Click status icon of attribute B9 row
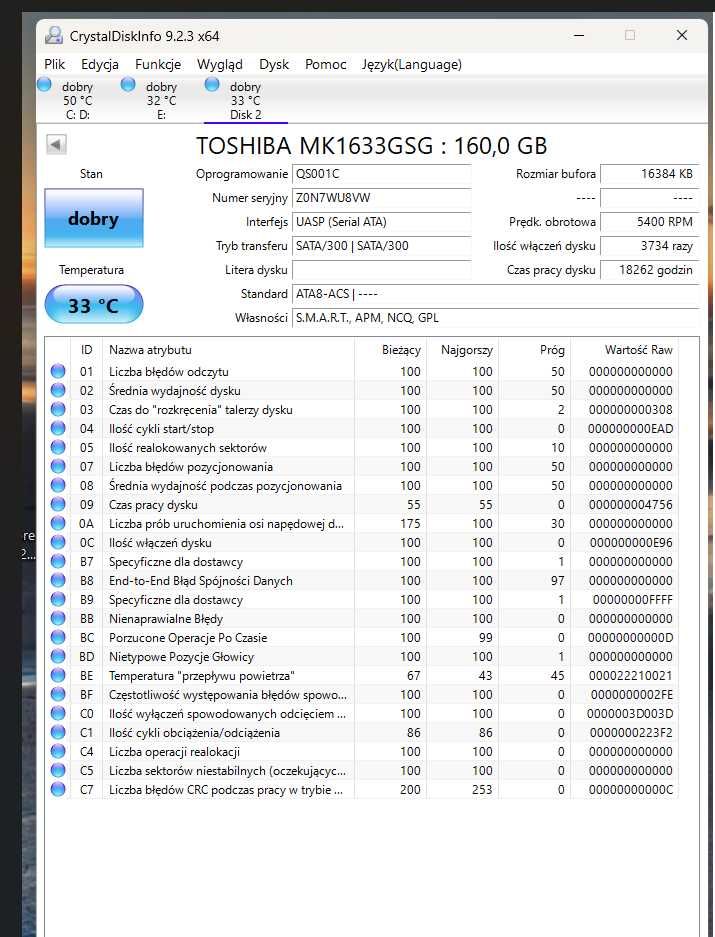The image size is (715, 937). tap(58, 599)
